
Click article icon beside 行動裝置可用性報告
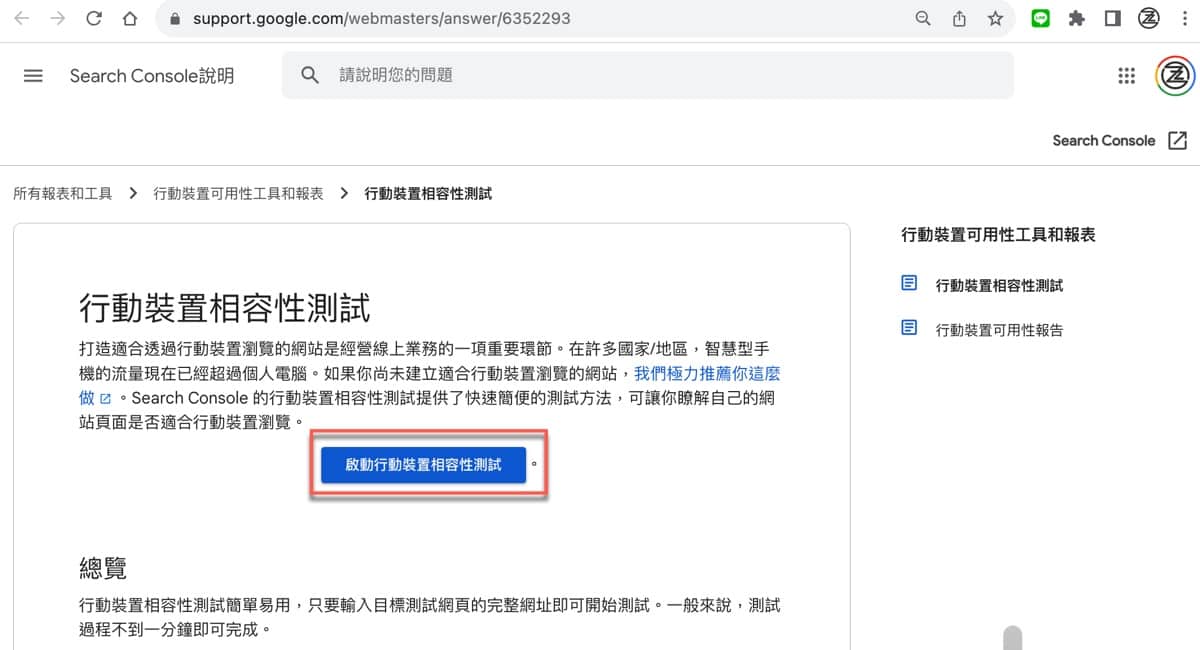click(909, 327)
